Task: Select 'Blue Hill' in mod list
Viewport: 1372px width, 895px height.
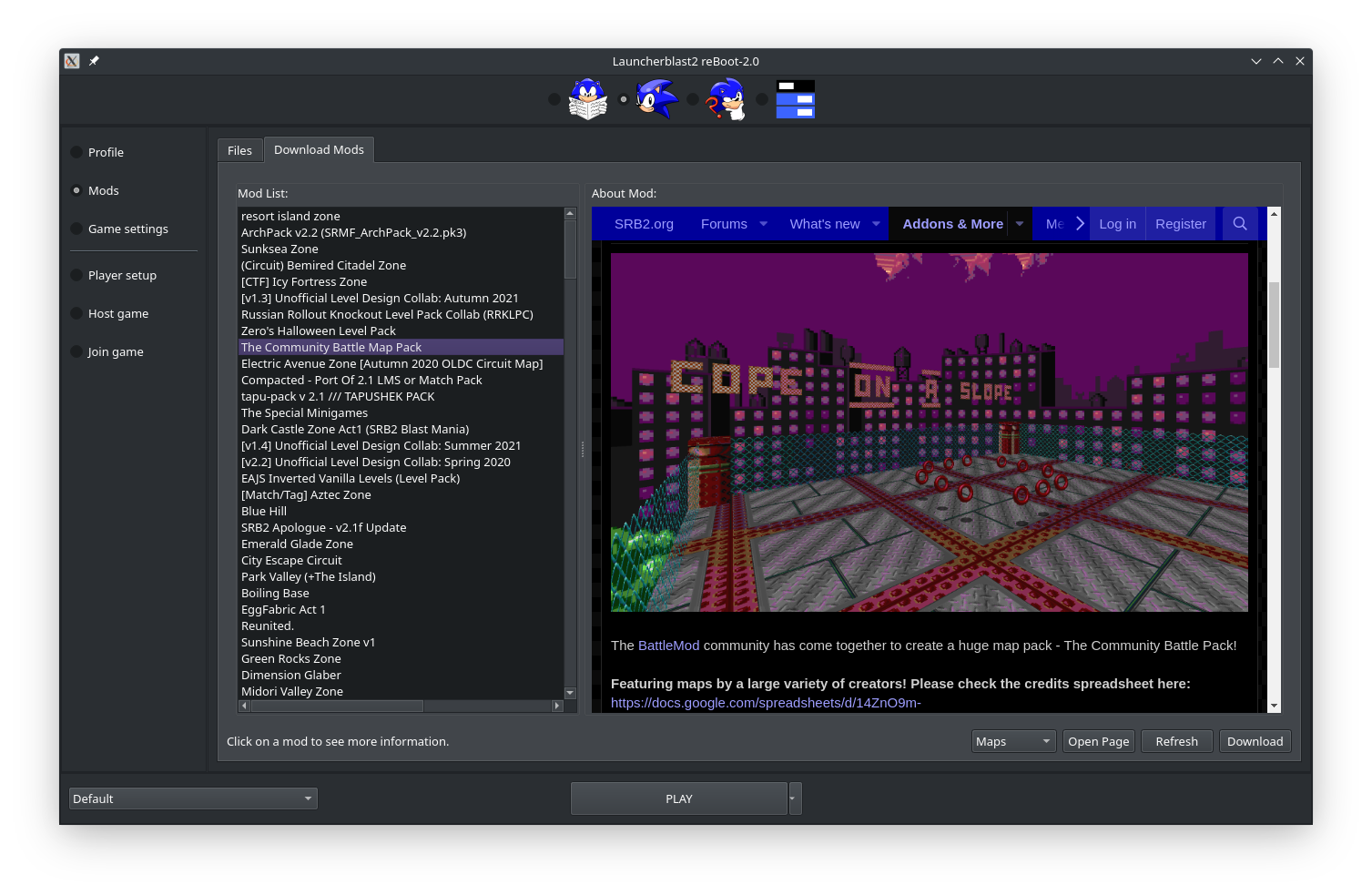Action: (x=401, y=511)
